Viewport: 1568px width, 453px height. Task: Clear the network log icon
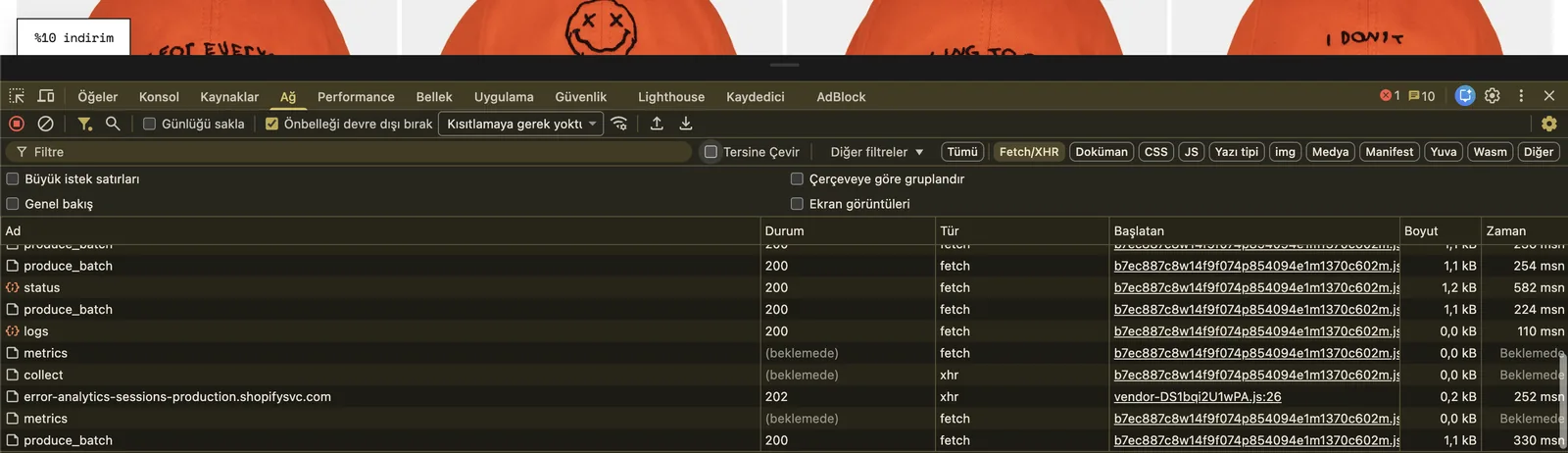point(45,124)
